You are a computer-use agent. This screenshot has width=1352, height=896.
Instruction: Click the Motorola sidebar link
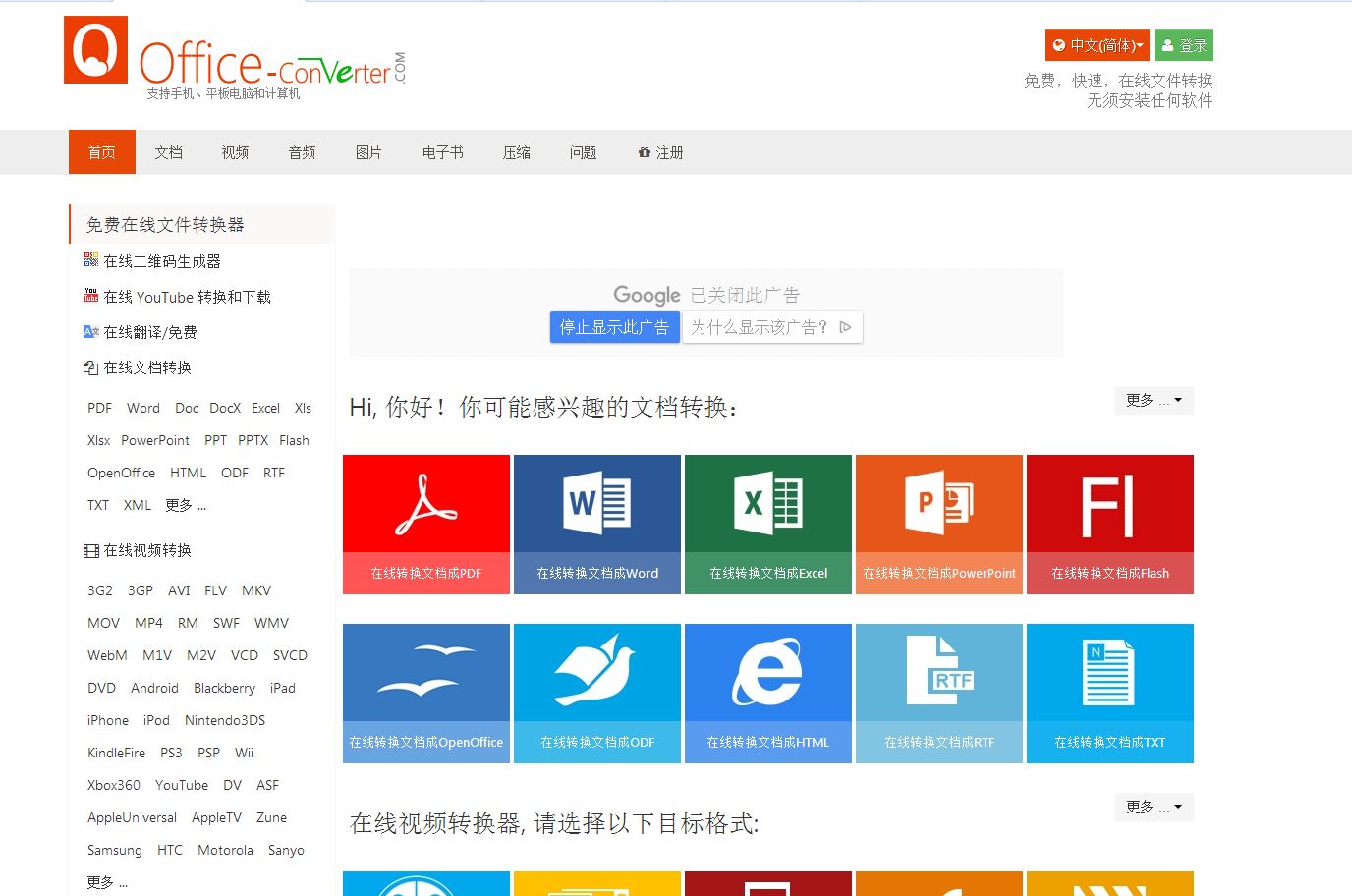(x=225, y=850)
